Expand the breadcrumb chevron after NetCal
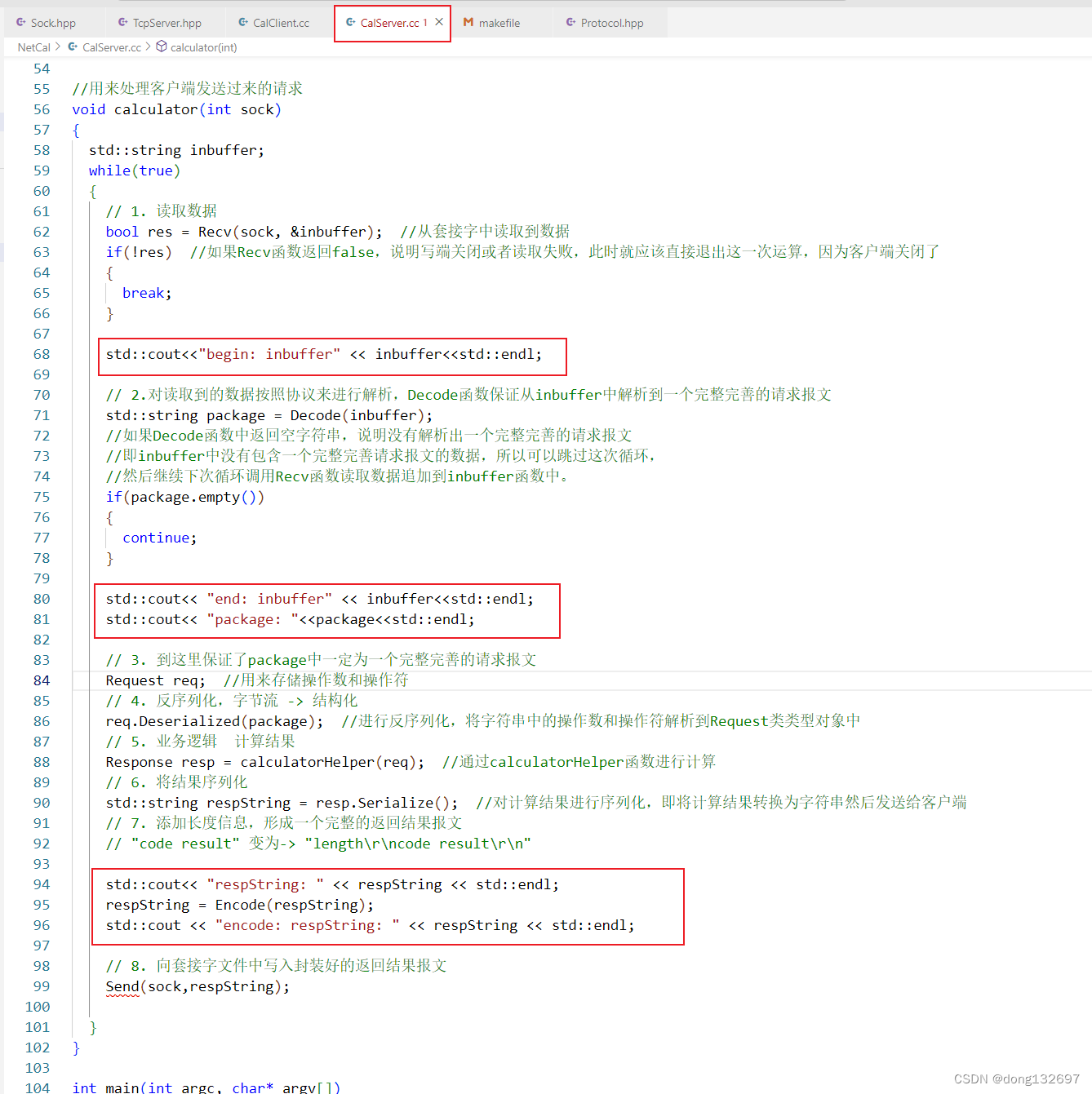1092x1094 pixels. point(58,47)
